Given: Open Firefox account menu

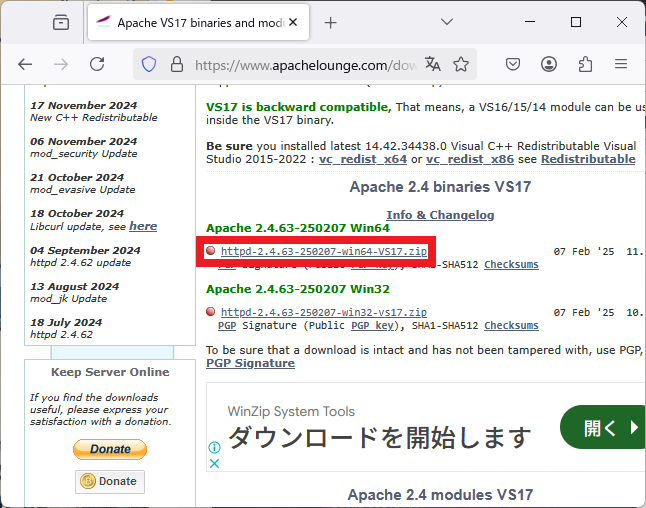Looking at the screenshot, I should (x=549, y=64).
